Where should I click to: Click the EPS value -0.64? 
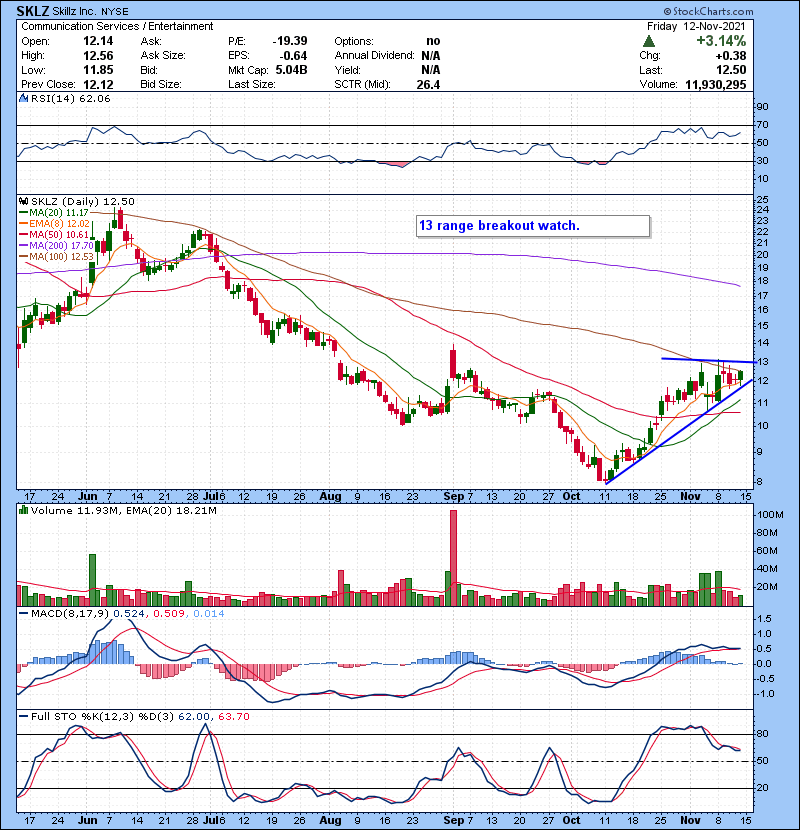coord(293,56)
